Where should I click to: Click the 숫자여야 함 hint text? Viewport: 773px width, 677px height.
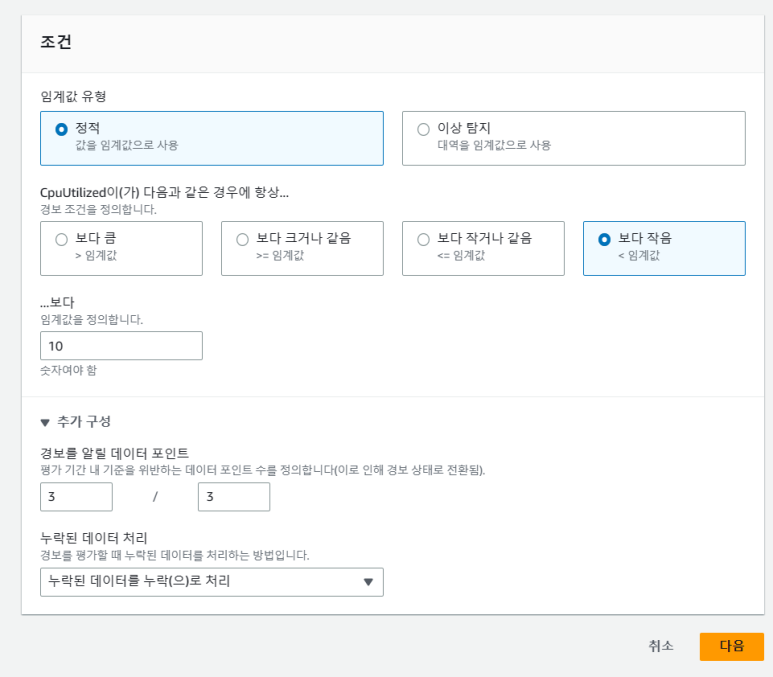69,370
